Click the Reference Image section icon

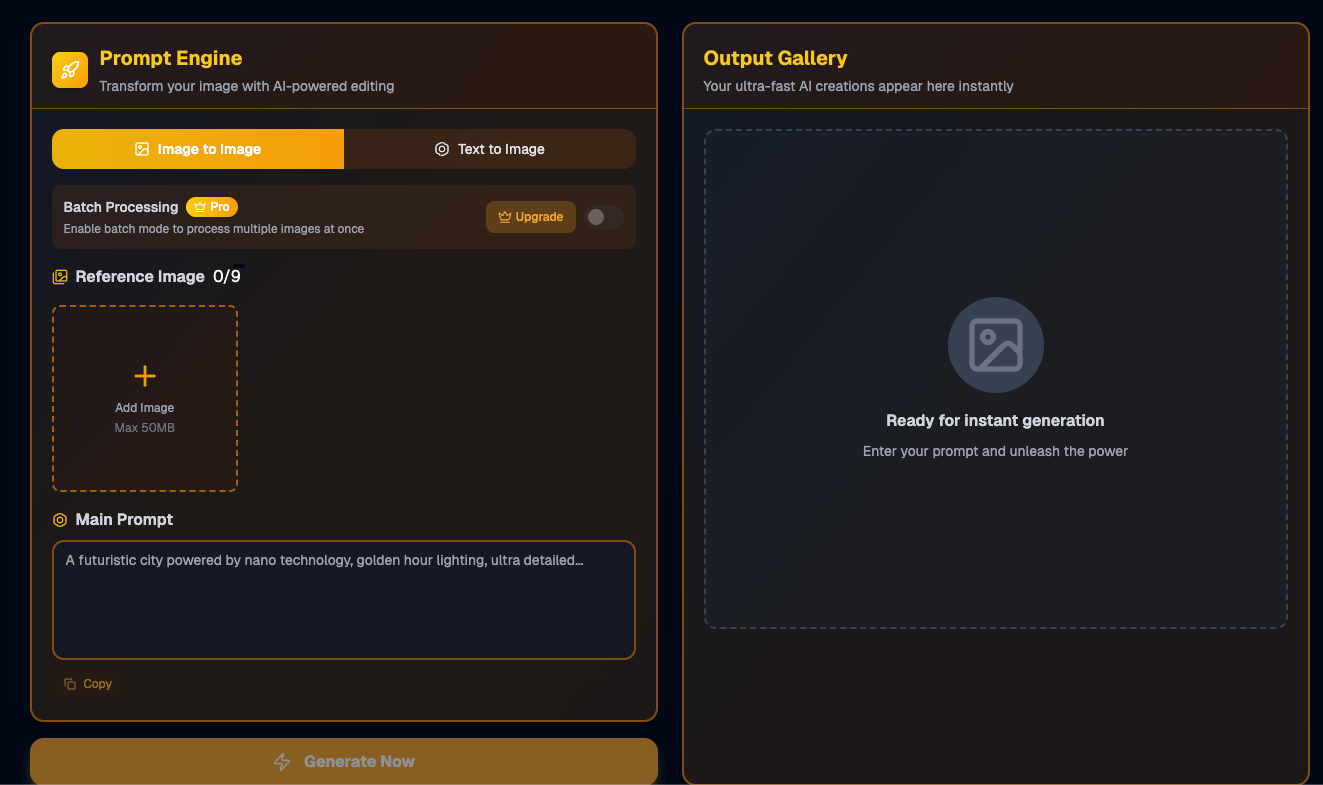tap(60, 277)
